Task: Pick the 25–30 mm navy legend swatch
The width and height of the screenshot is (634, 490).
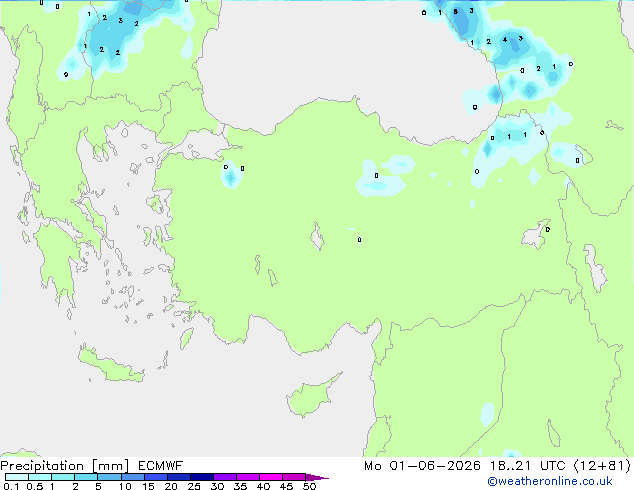Action: point(201,477)
